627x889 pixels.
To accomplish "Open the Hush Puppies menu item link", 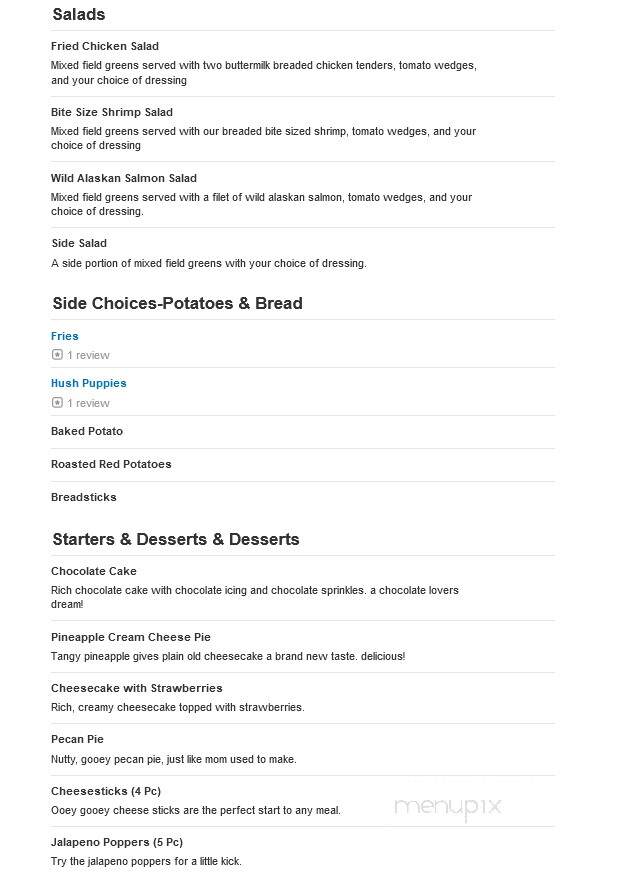I will pyautogui.click(x=88, y=383).
